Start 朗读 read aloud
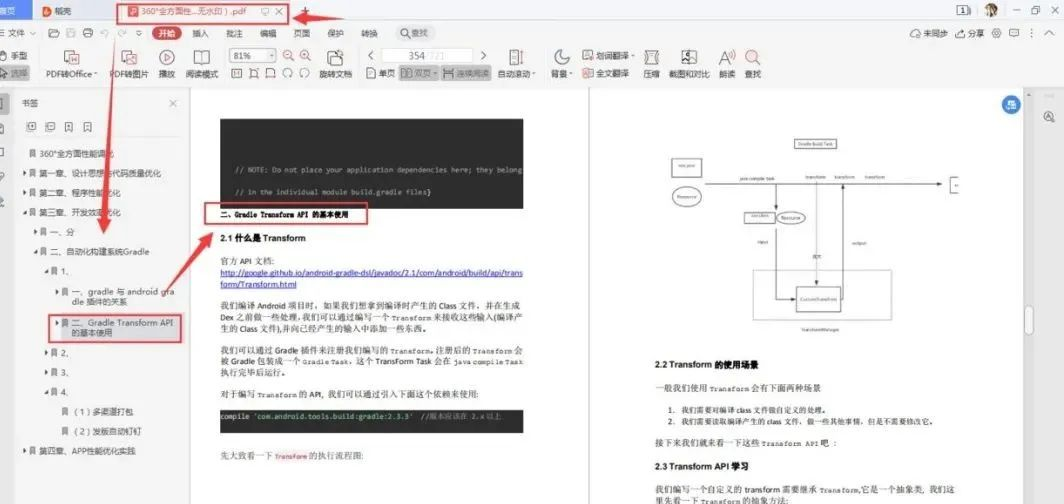Viewport: 1064px width, 504px height. pyautogui.click(x=727, y=64)
